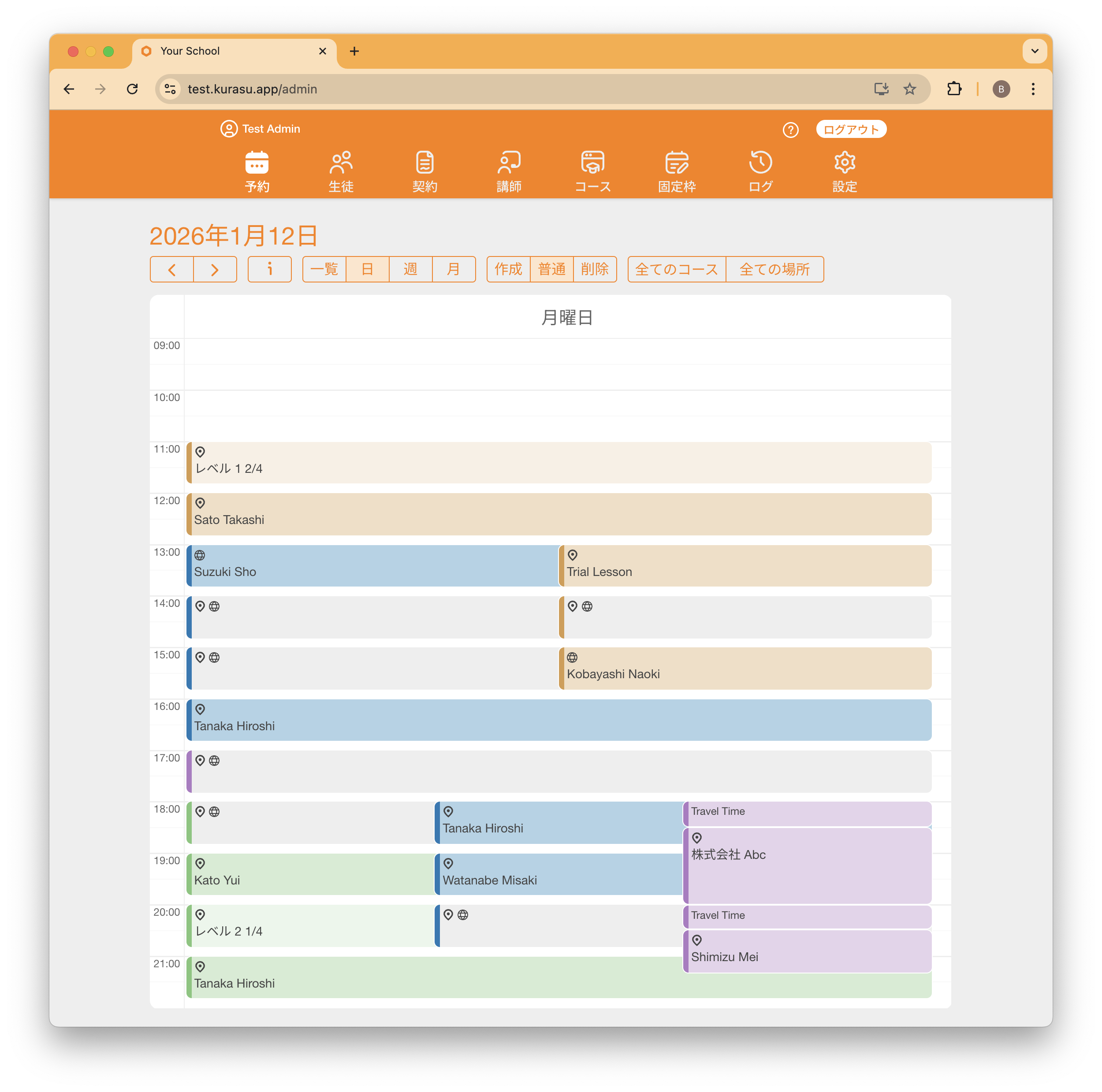Open the 契約 contracts icon
The height and width of the screenshot is (1092, 1102).
425,163
